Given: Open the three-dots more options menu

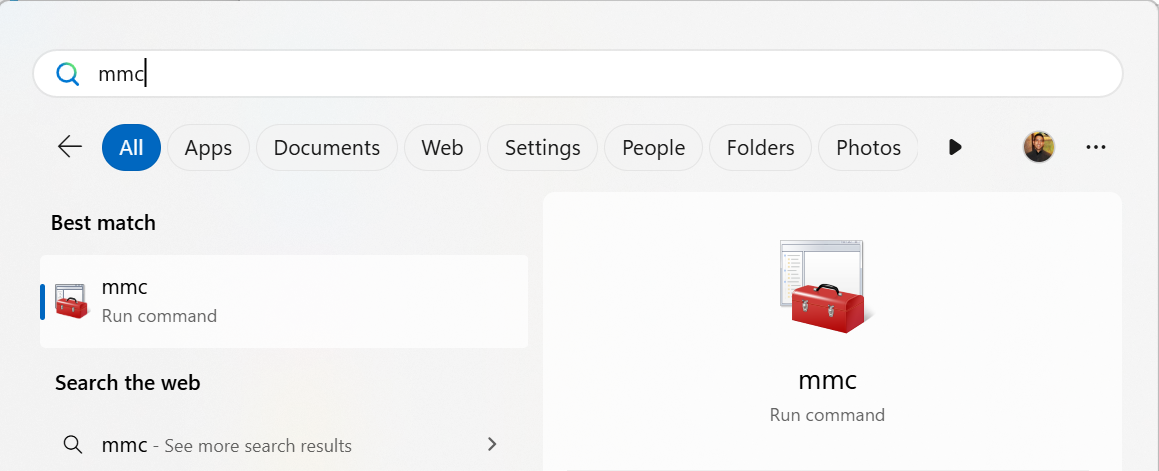Looking at the screenshot, I should coord(1096,148).
